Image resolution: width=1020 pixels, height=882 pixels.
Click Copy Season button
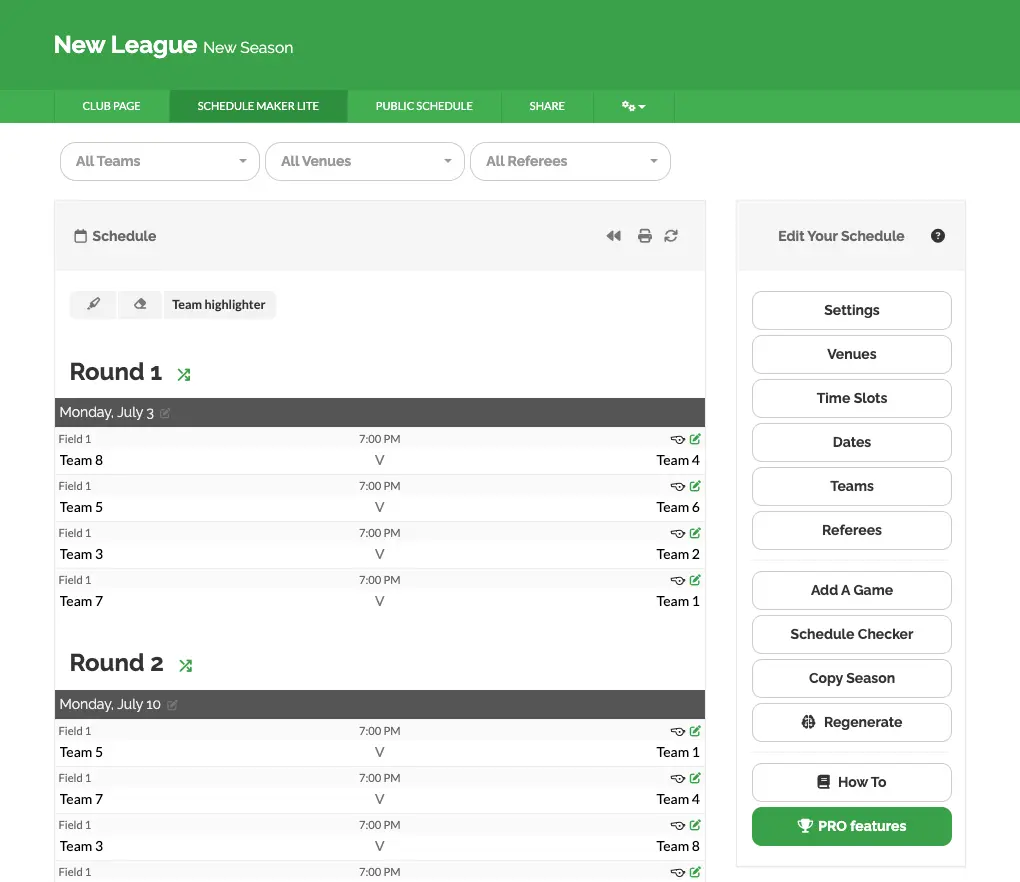(852, 678)
